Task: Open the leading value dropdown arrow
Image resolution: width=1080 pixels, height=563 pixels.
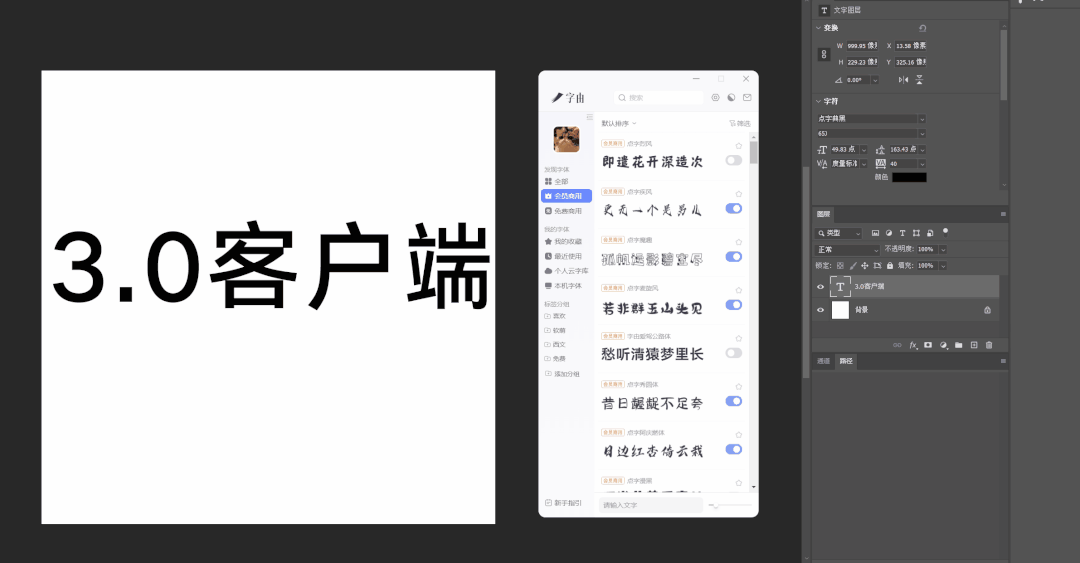Action: [x=922, y=150]
